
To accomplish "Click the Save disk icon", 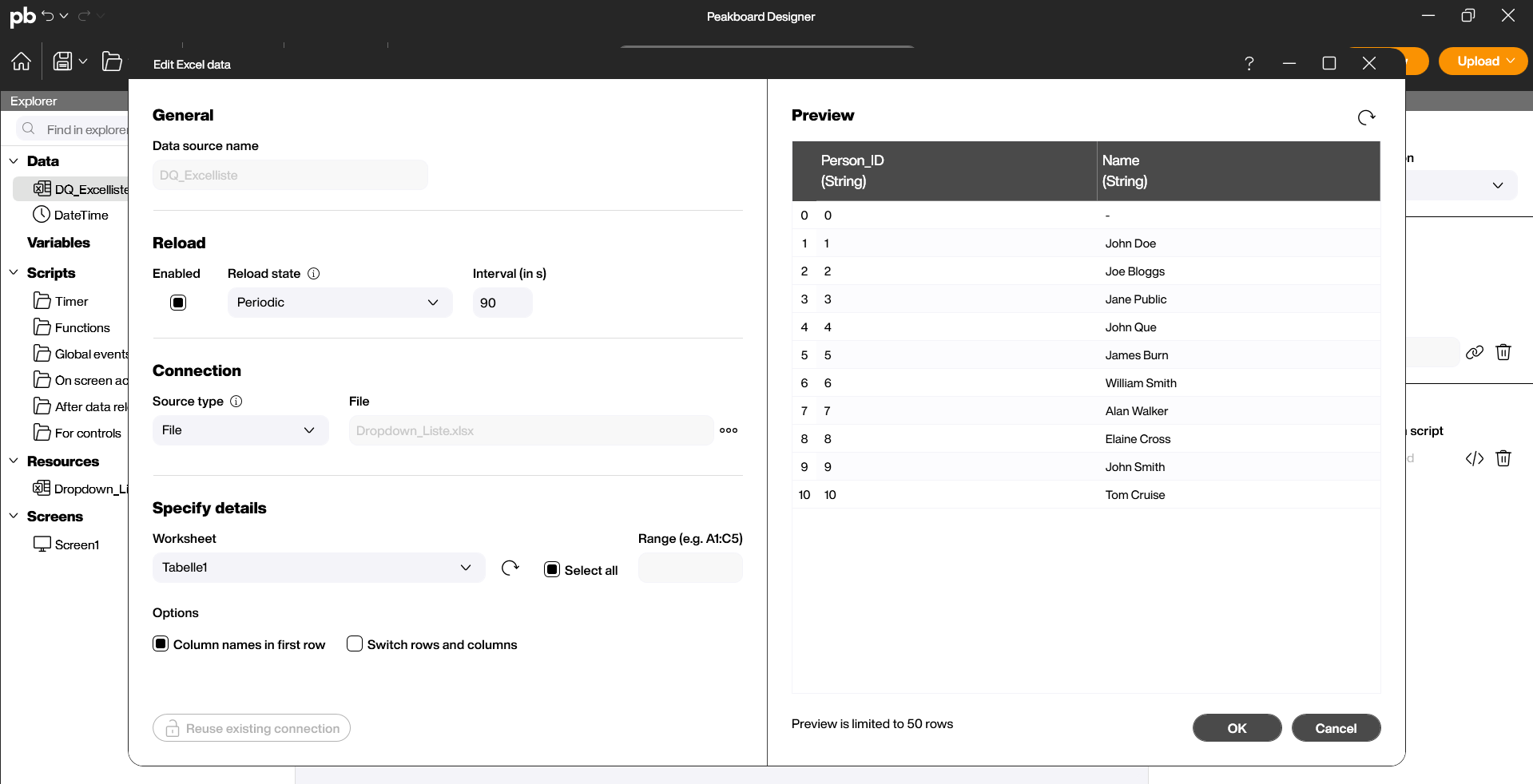I will pyautogui.click(x=62, y=61).
